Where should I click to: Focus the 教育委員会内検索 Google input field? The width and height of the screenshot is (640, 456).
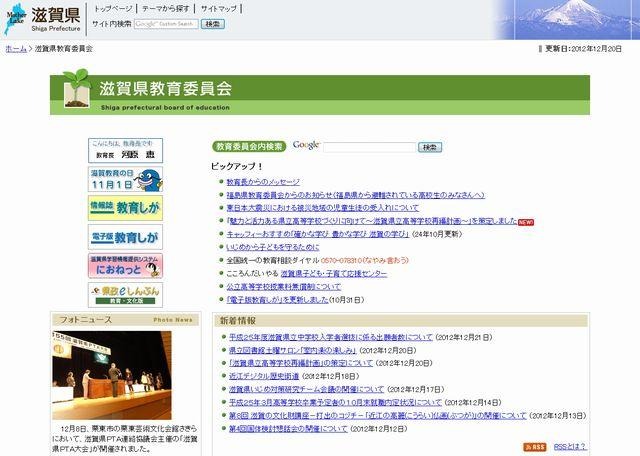click(369, 147)
